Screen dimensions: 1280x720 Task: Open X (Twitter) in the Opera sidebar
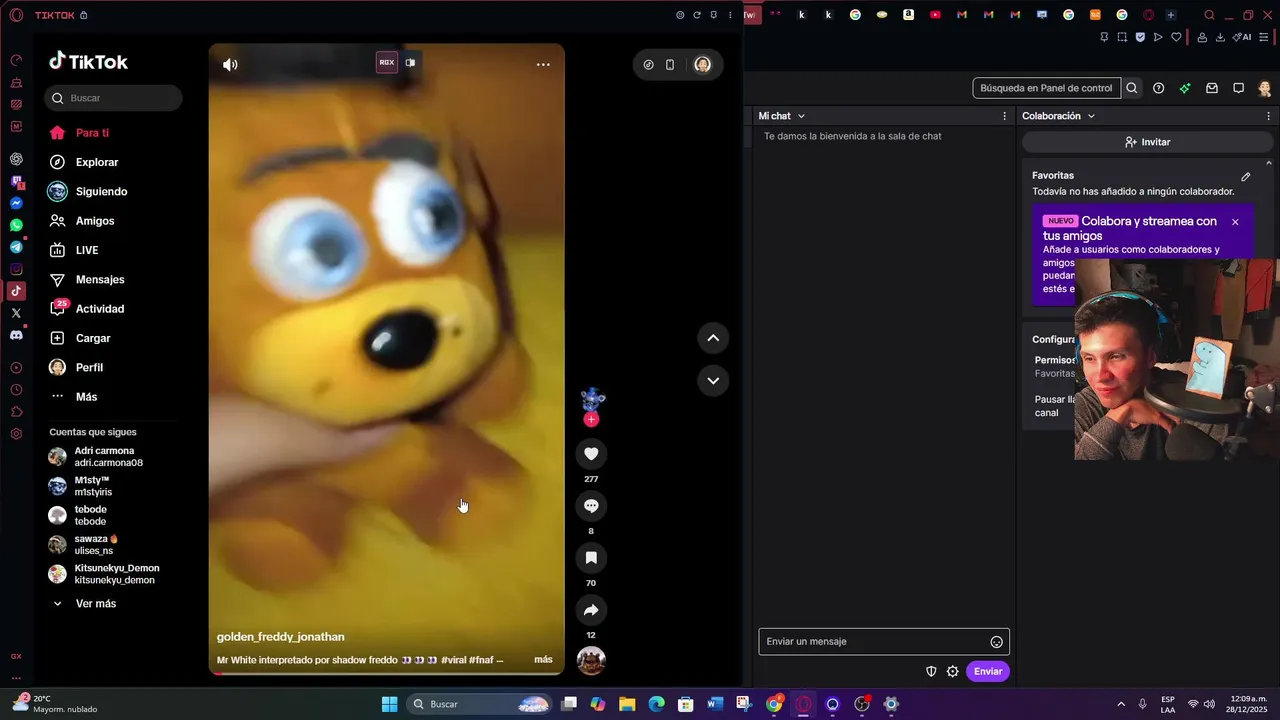pyautogui.click(x=16, y=313)
